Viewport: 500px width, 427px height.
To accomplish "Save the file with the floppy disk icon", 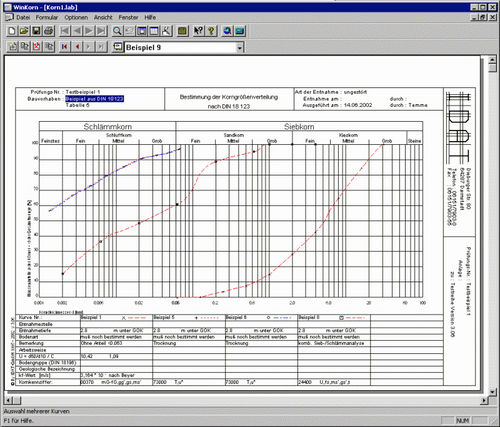I will (36, 31).
